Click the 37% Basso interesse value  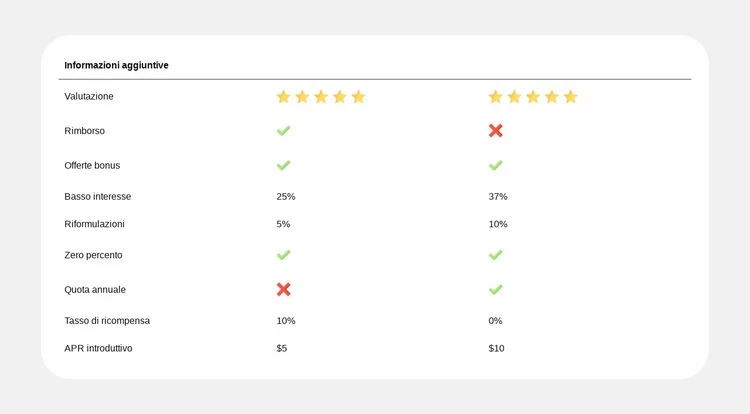(x=498, y=197)
